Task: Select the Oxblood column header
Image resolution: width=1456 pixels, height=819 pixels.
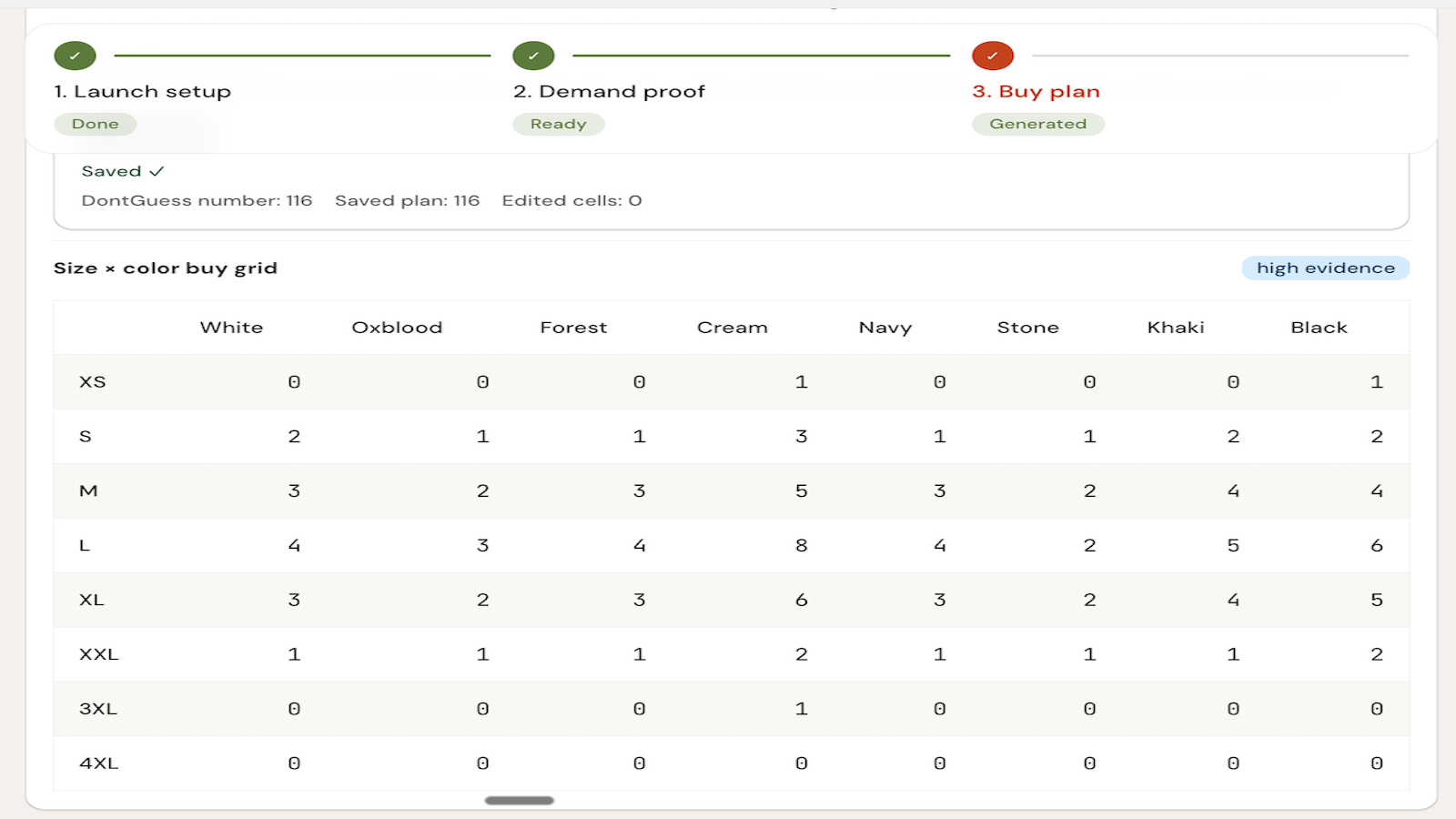Action: click(x=397, y=328)
